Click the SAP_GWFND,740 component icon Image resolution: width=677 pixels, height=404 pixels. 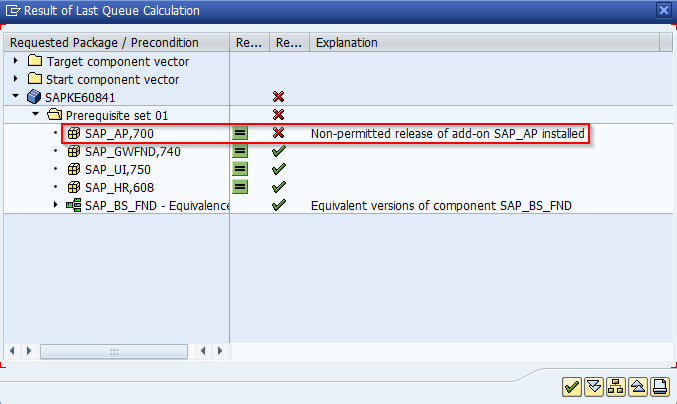74,151
